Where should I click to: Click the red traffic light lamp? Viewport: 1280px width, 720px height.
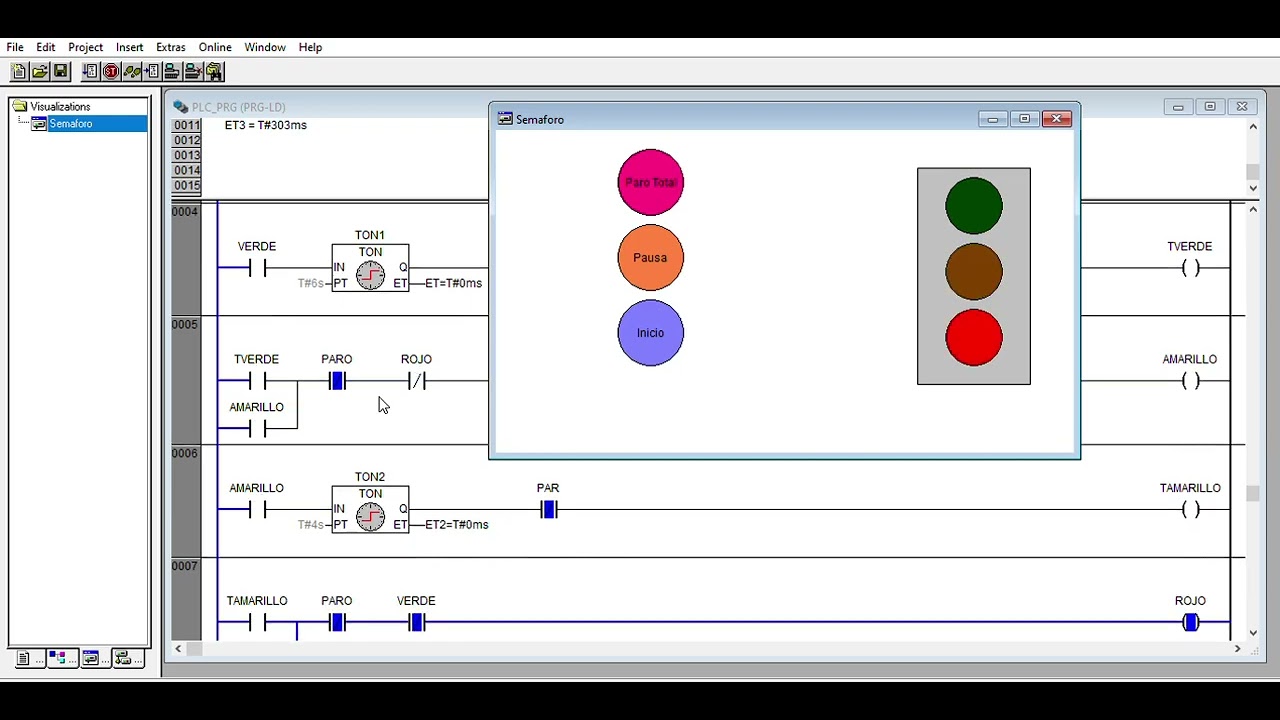974,337
